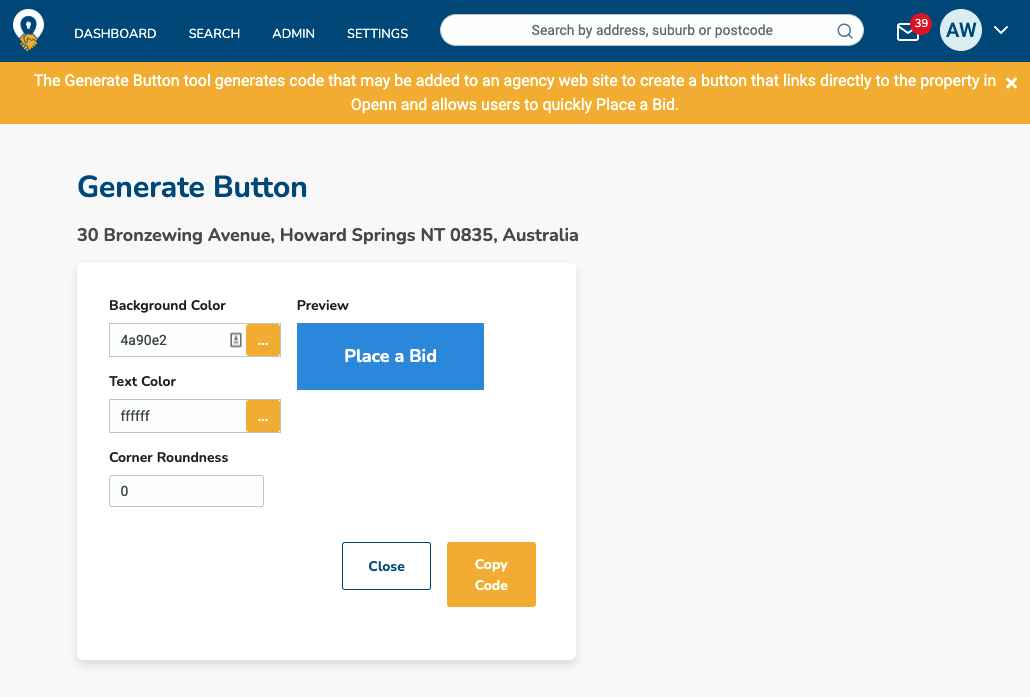Click the Generate Button heading

click(192, 187)
